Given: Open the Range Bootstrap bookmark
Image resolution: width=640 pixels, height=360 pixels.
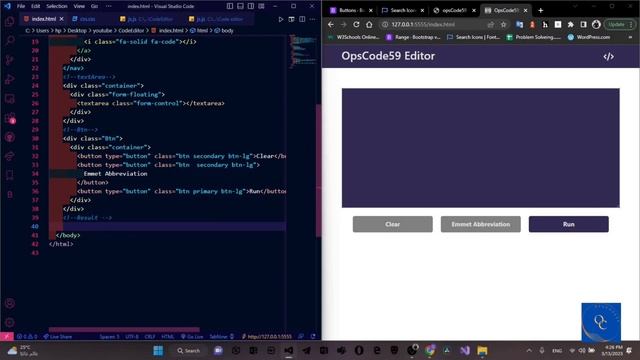Looking at the screenshot, I should [x=413, y=37].
